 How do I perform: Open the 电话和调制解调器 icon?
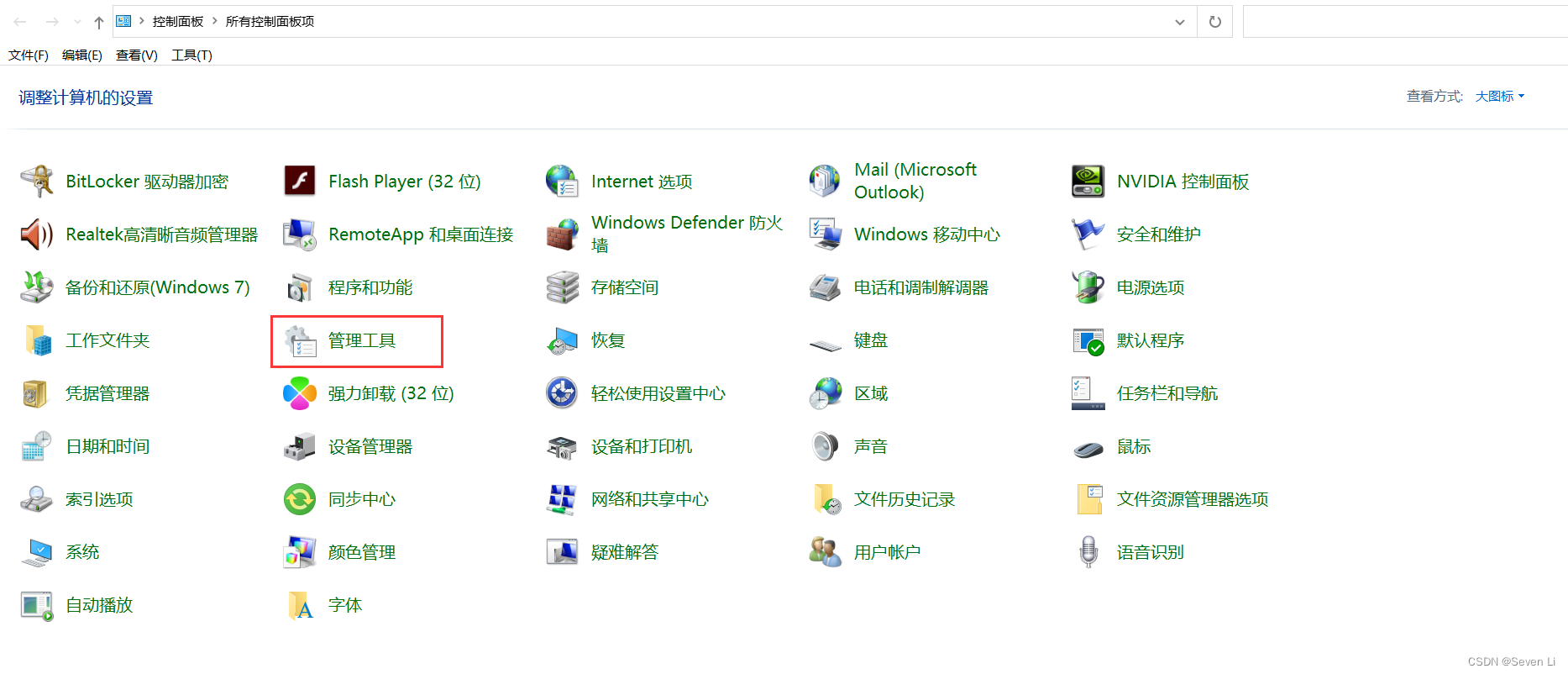tap(826, 287)
